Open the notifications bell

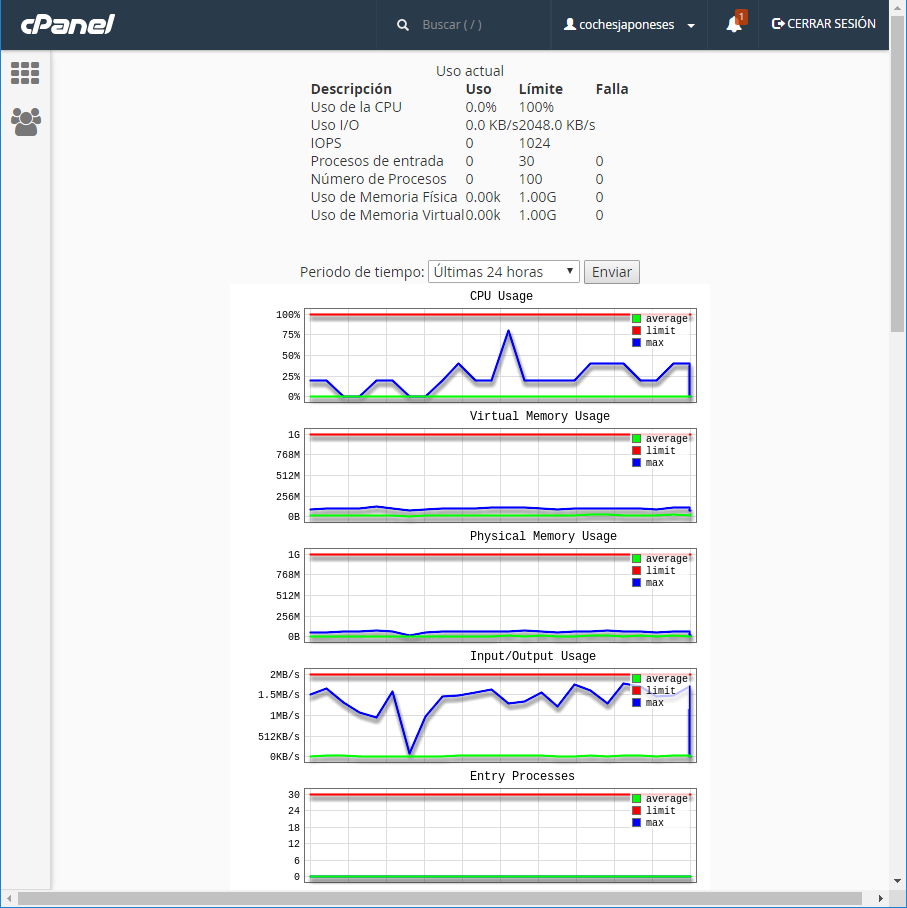tap(734, 24)
